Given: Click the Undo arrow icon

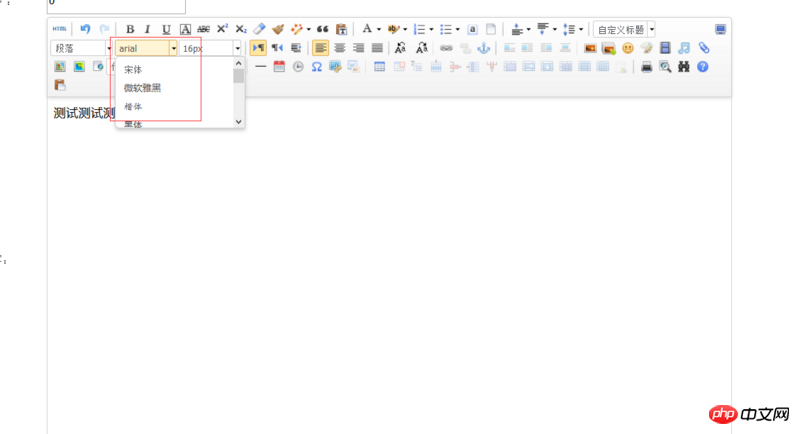Looking at the screenshot, I should coord(85,30).
